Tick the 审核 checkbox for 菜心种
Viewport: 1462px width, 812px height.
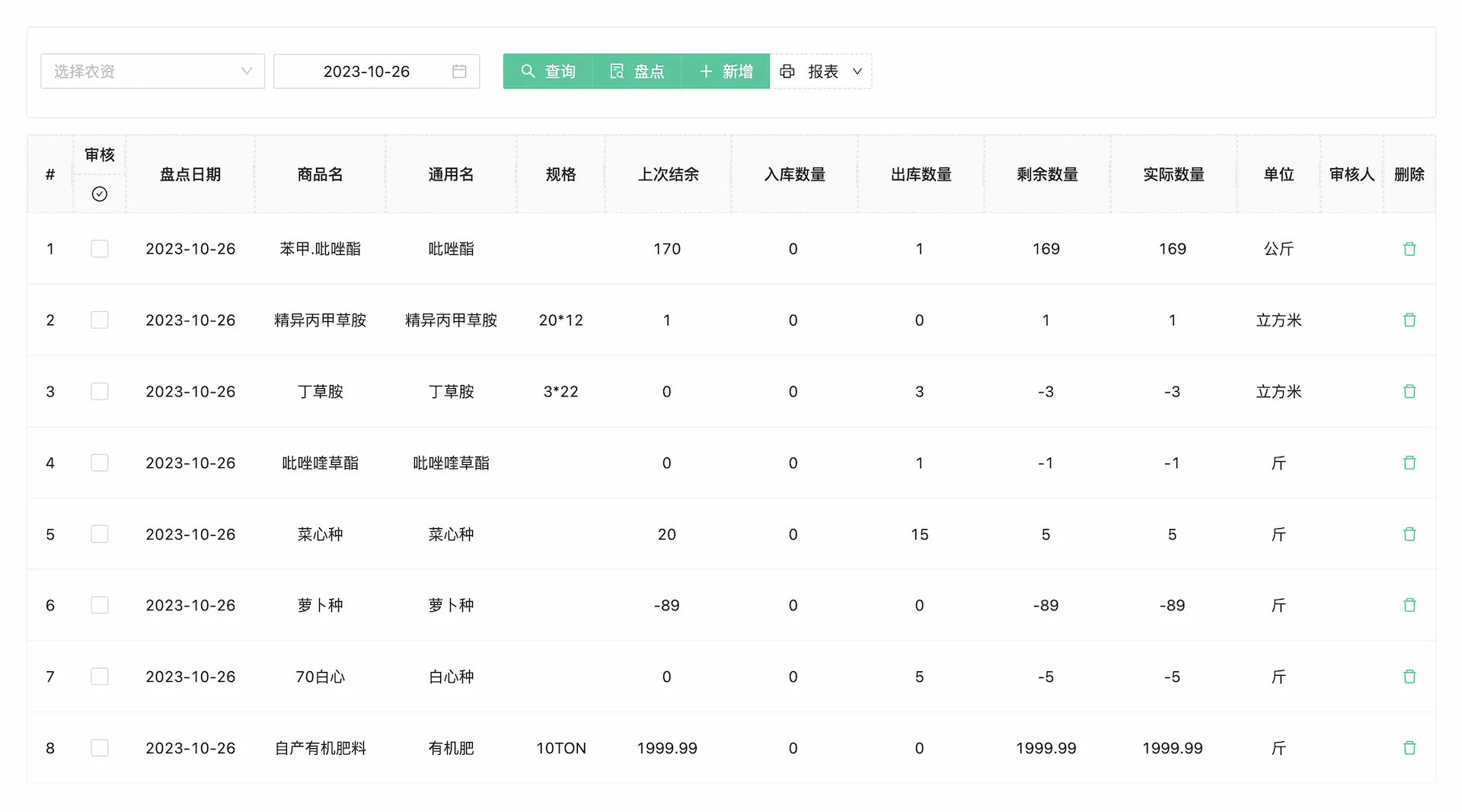[x=100, y=534]
